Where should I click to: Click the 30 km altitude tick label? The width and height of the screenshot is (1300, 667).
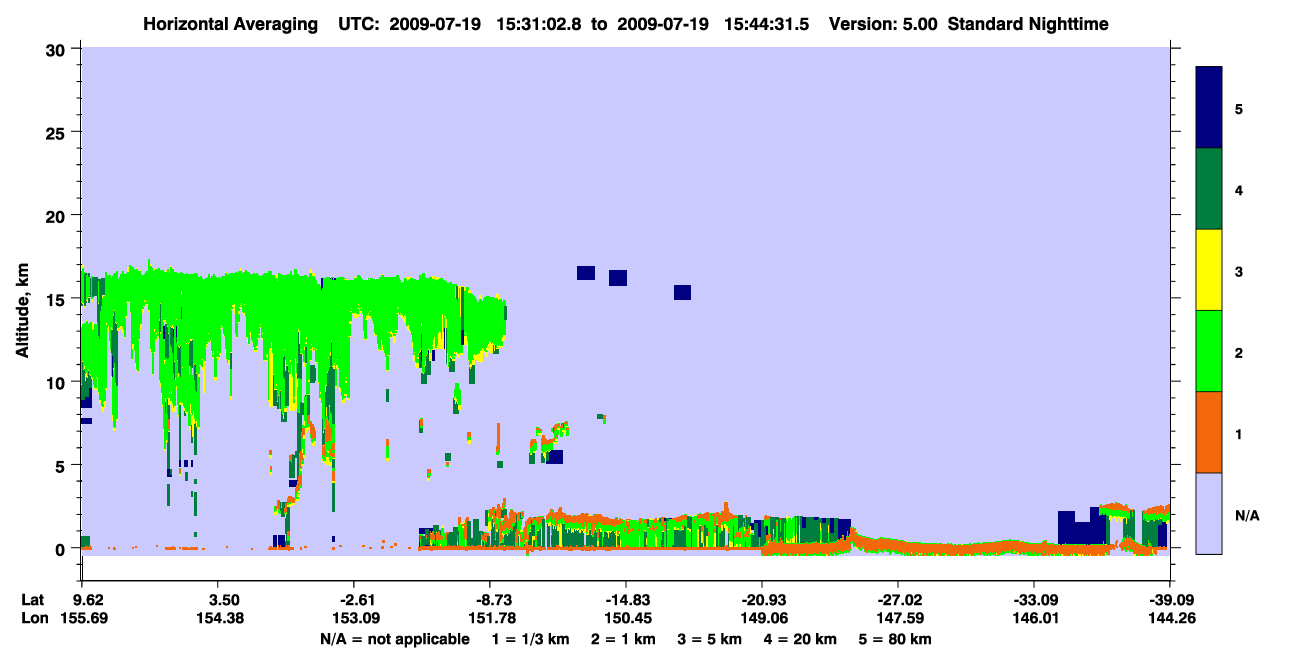point(58,50)
